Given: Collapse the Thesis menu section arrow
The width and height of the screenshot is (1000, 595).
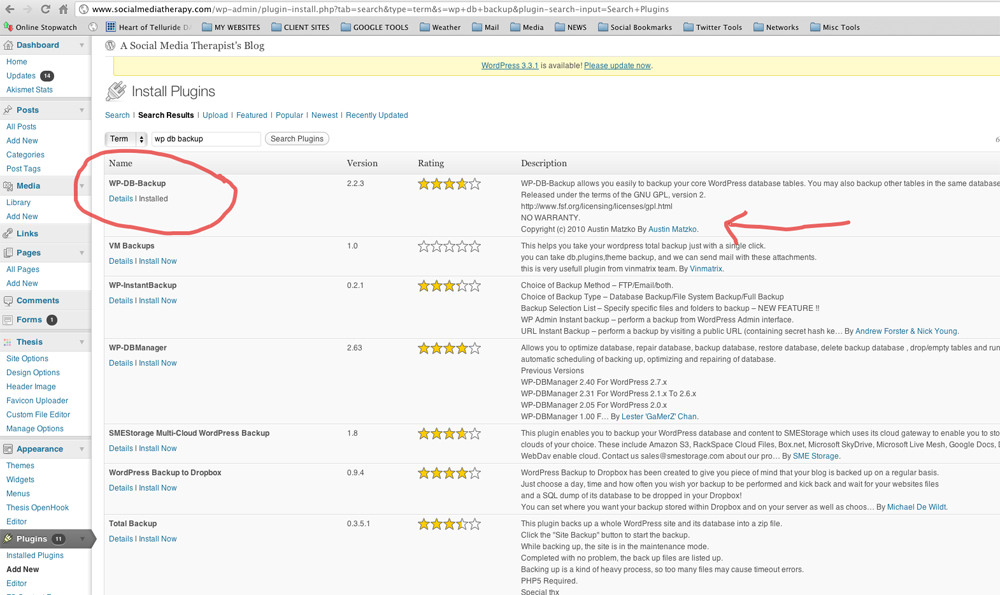Looking at the screenshot, I should [x=82, y=342].
